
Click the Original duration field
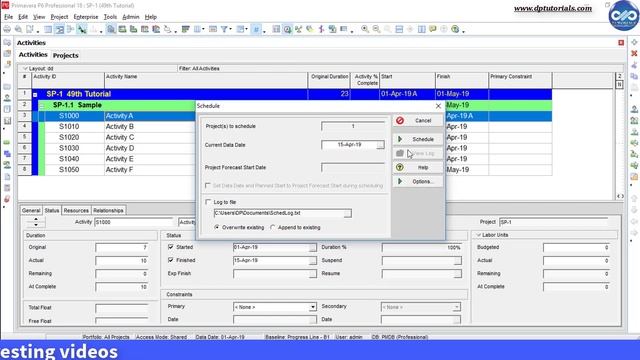[122, 247]
